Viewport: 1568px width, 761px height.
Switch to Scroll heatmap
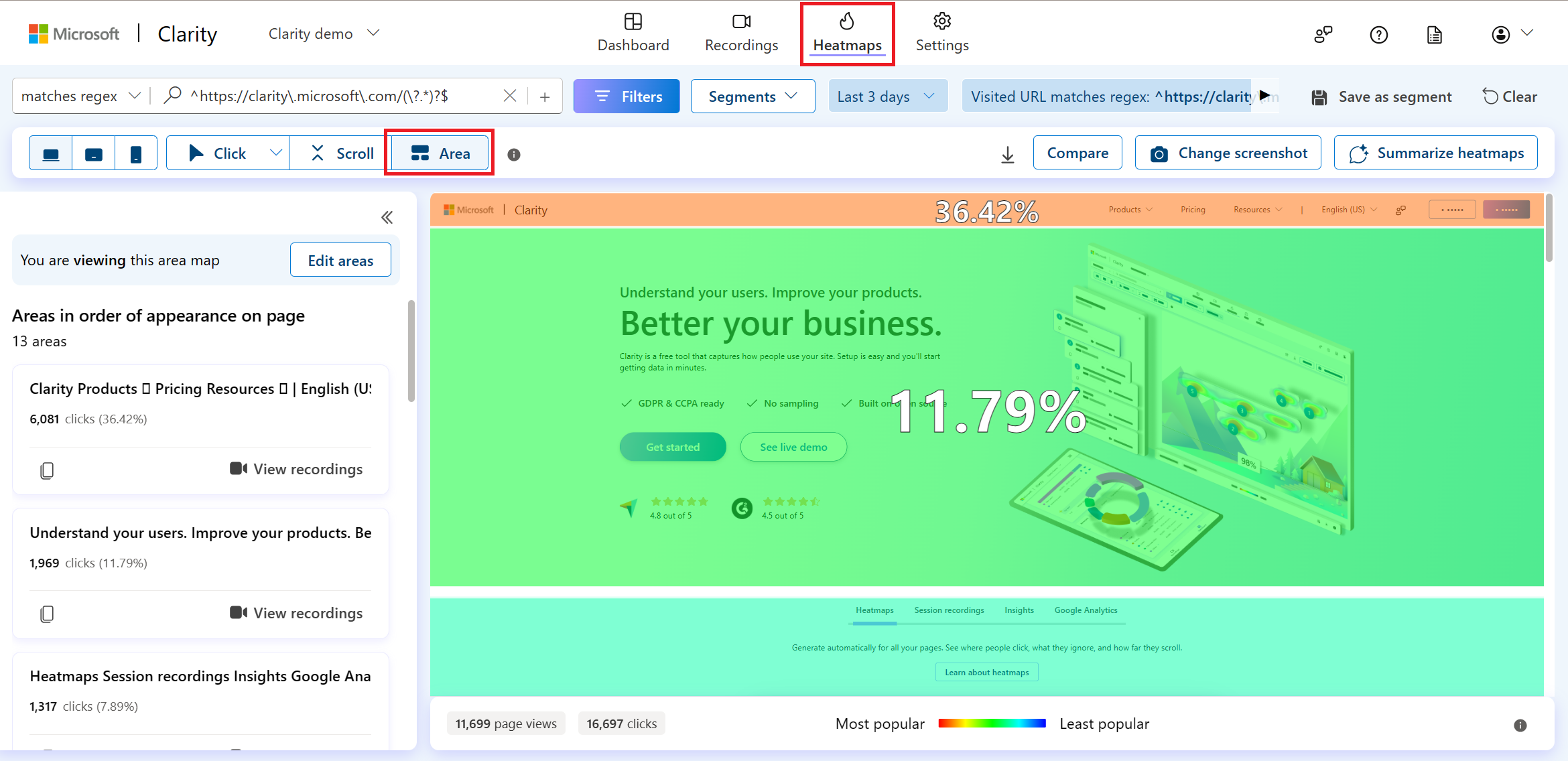[342, 153]
